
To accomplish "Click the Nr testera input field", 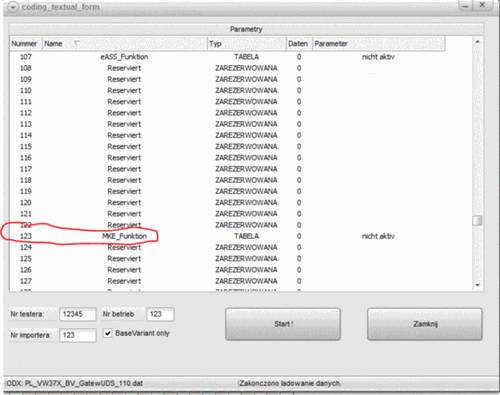I will point(78,314).
